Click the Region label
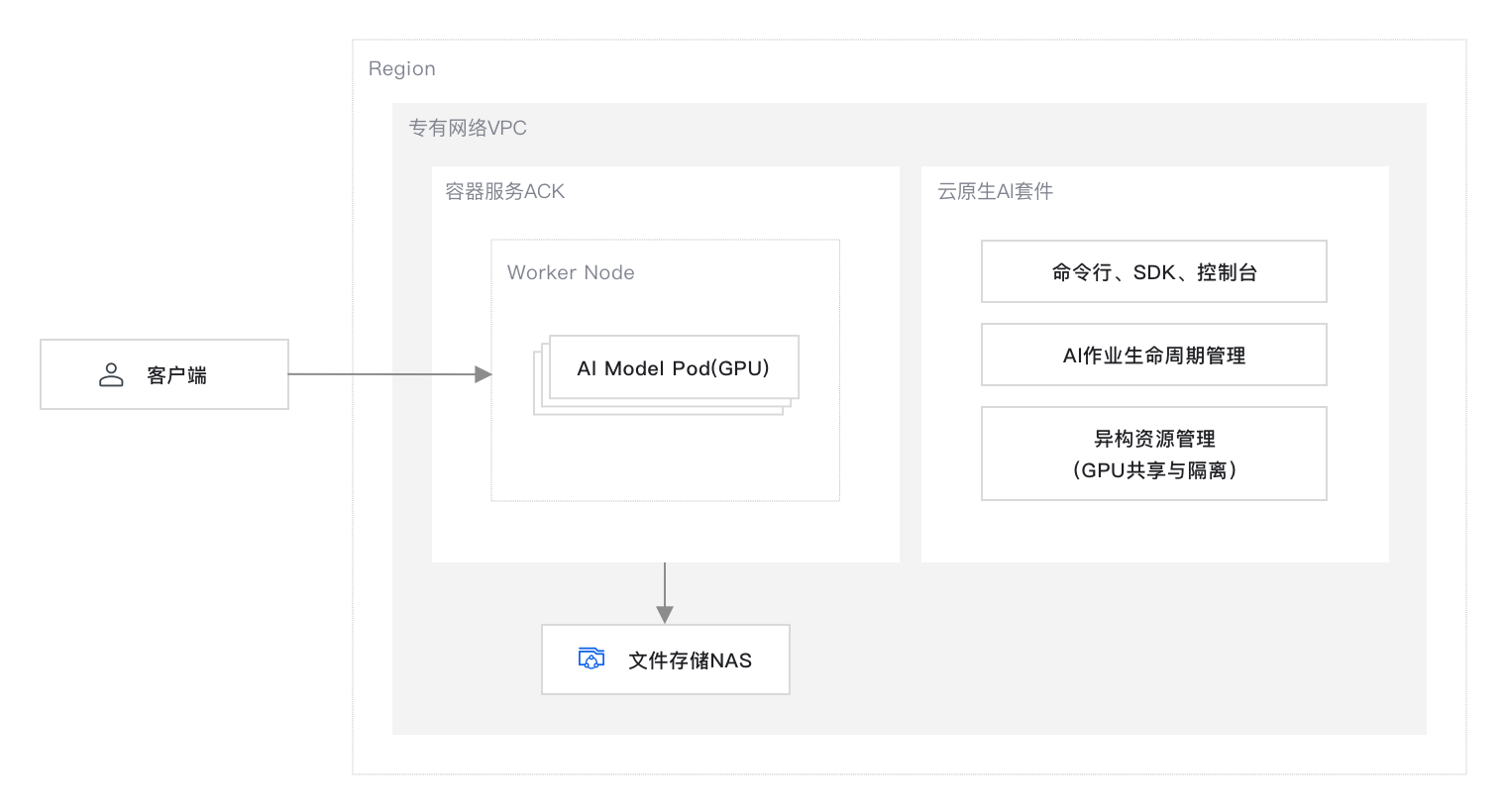 pos(402,68)
